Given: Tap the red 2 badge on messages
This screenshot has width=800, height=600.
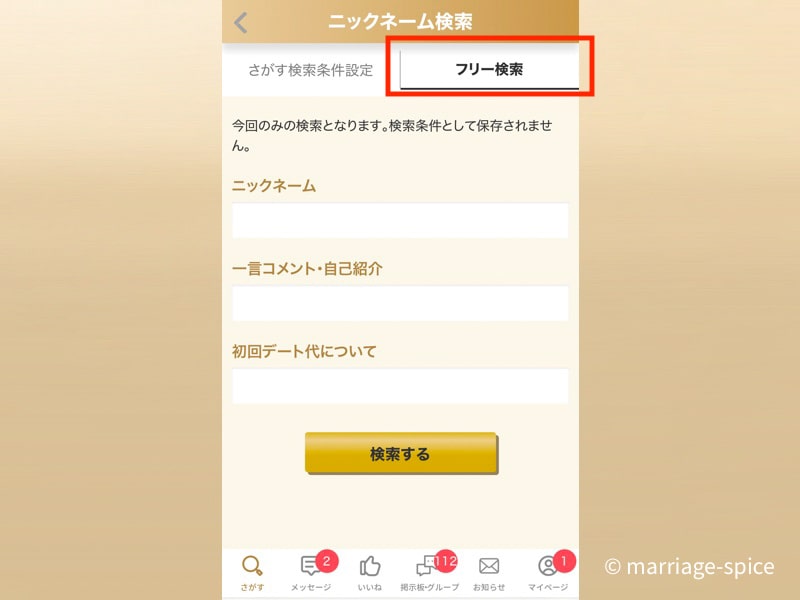Looking at the screenshot, I should click(x=327, y=562).
